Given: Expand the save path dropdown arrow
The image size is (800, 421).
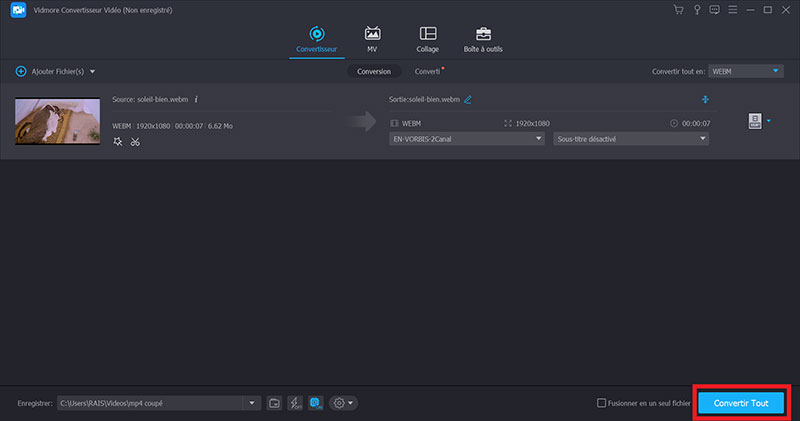Looking at the screenshot, I should pos(252,403).
